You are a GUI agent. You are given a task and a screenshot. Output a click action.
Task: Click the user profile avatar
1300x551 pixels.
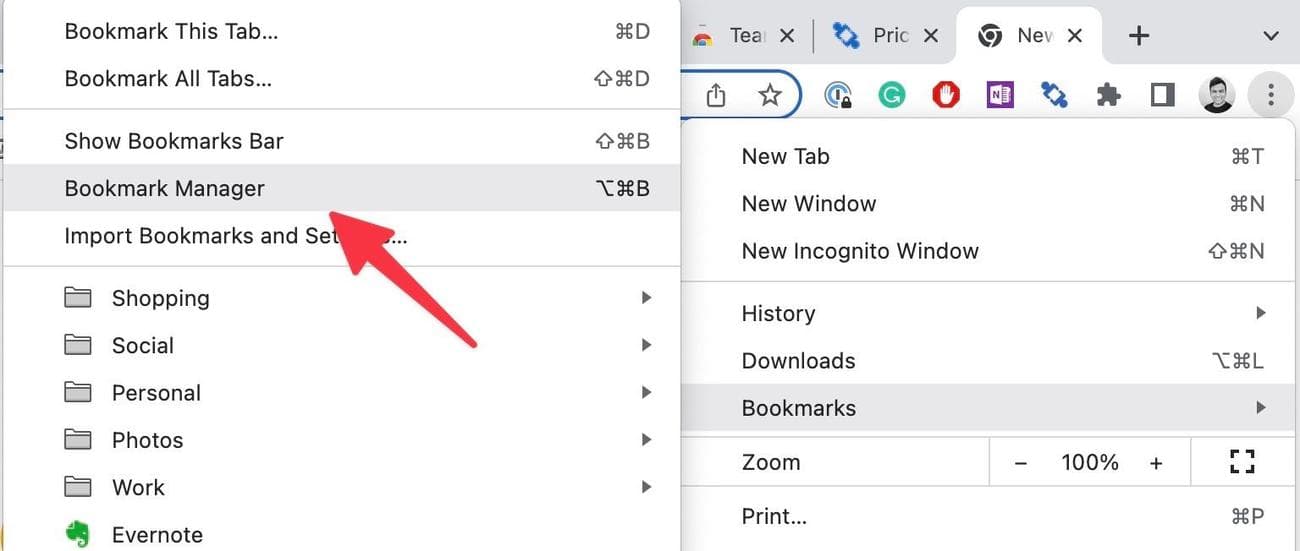pos(1216,95)
